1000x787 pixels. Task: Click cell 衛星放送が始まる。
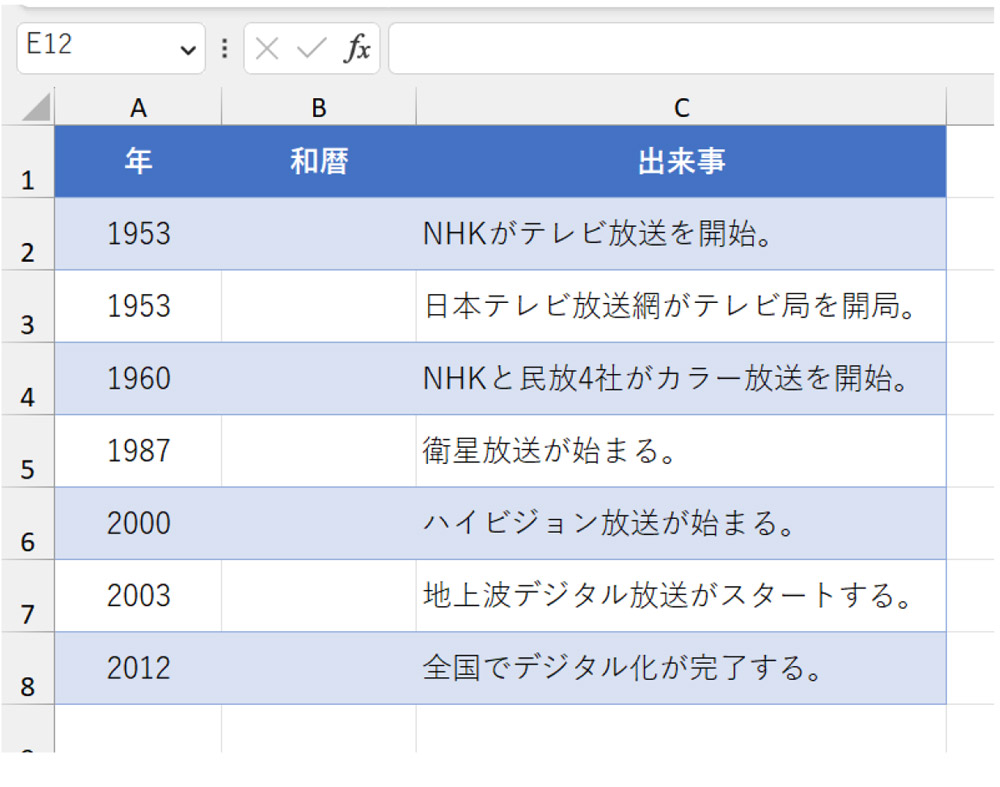click(681, 451)
